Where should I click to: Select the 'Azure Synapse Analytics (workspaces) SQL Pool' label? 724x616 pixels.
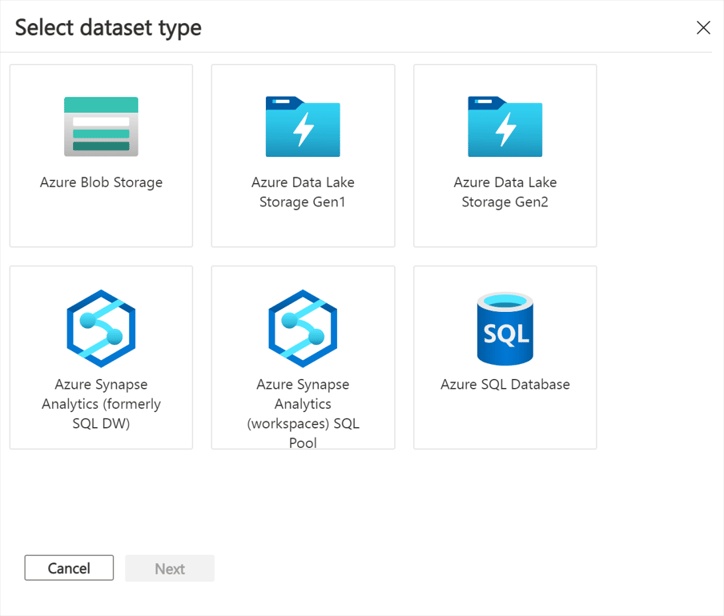pos(303,413)
